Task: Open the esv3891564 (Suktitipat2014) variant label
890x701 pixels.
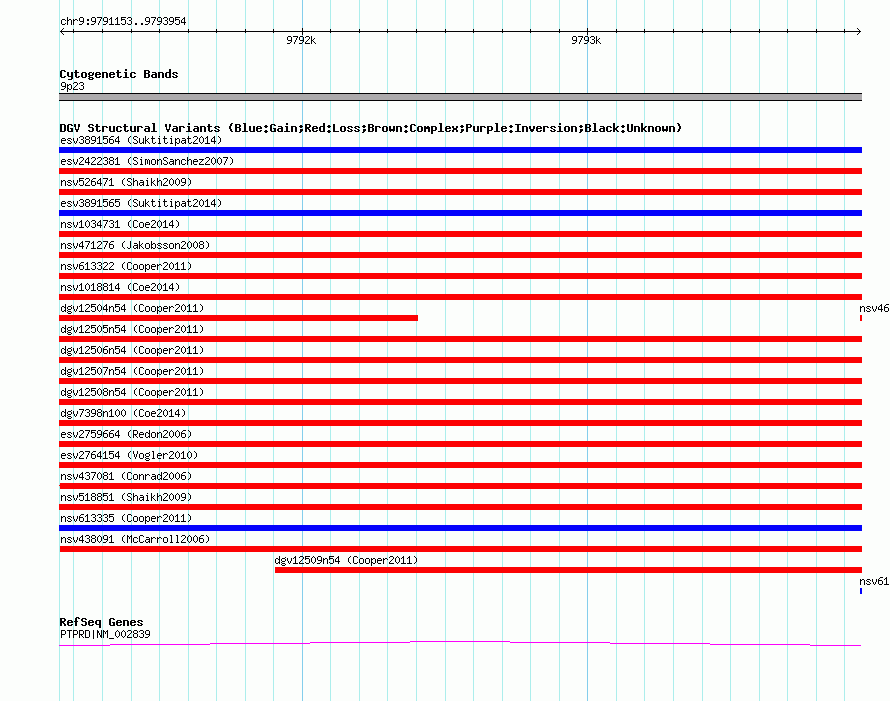Action: [x=141, y=140]
